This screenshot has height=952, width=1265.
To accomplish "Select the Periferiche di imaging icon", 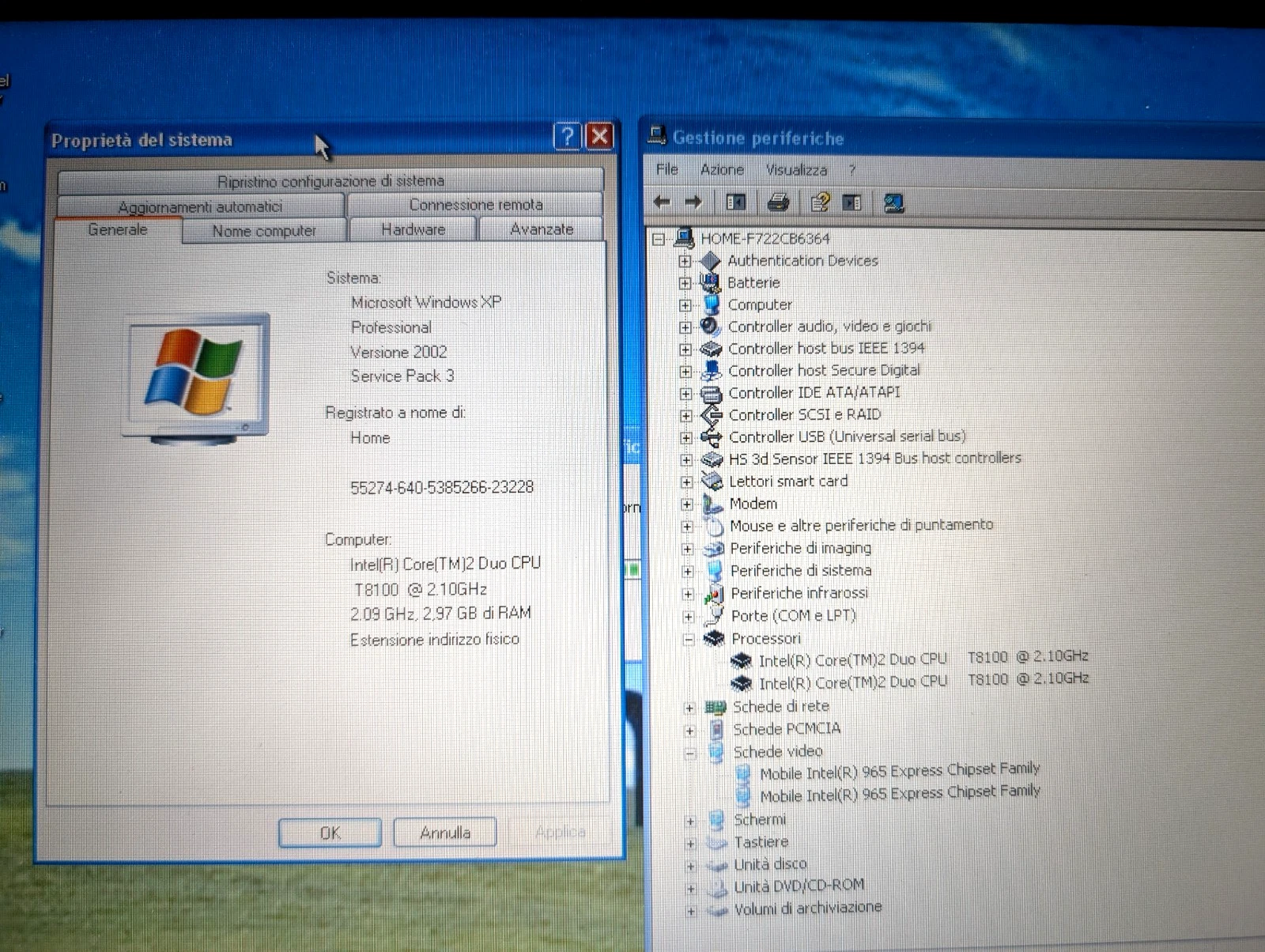I will click(714, 548).
